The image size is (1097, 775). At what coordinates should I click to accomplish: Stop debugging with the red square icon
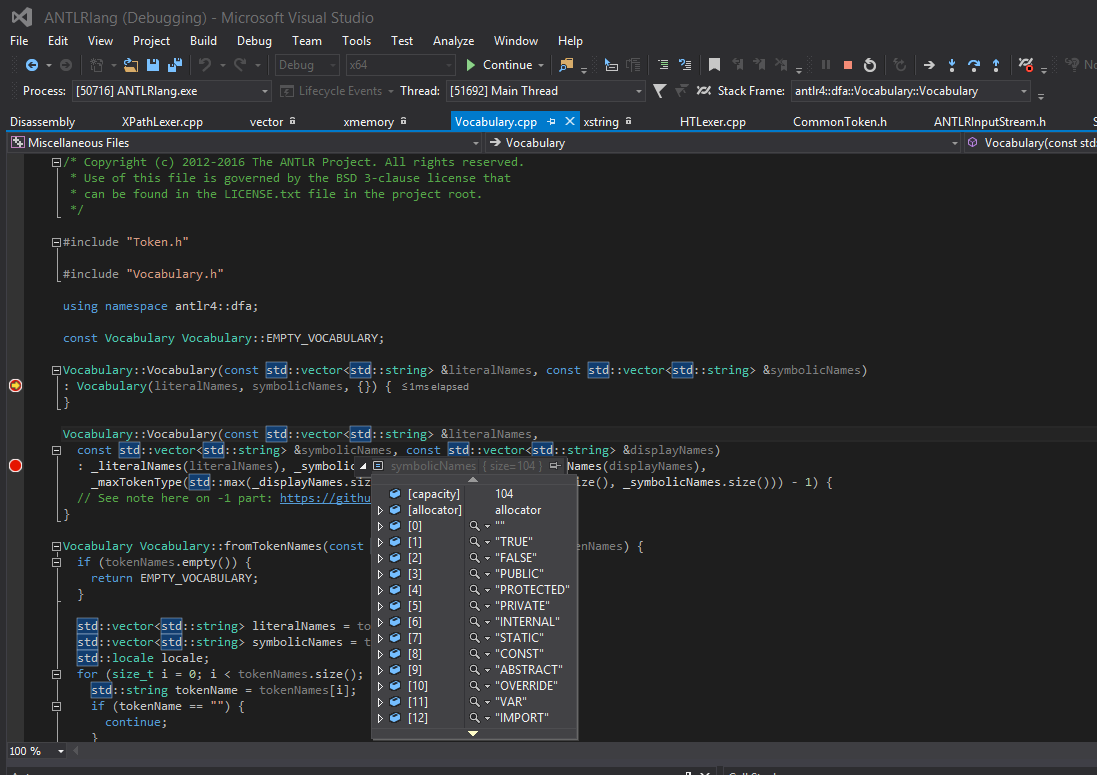848,65
